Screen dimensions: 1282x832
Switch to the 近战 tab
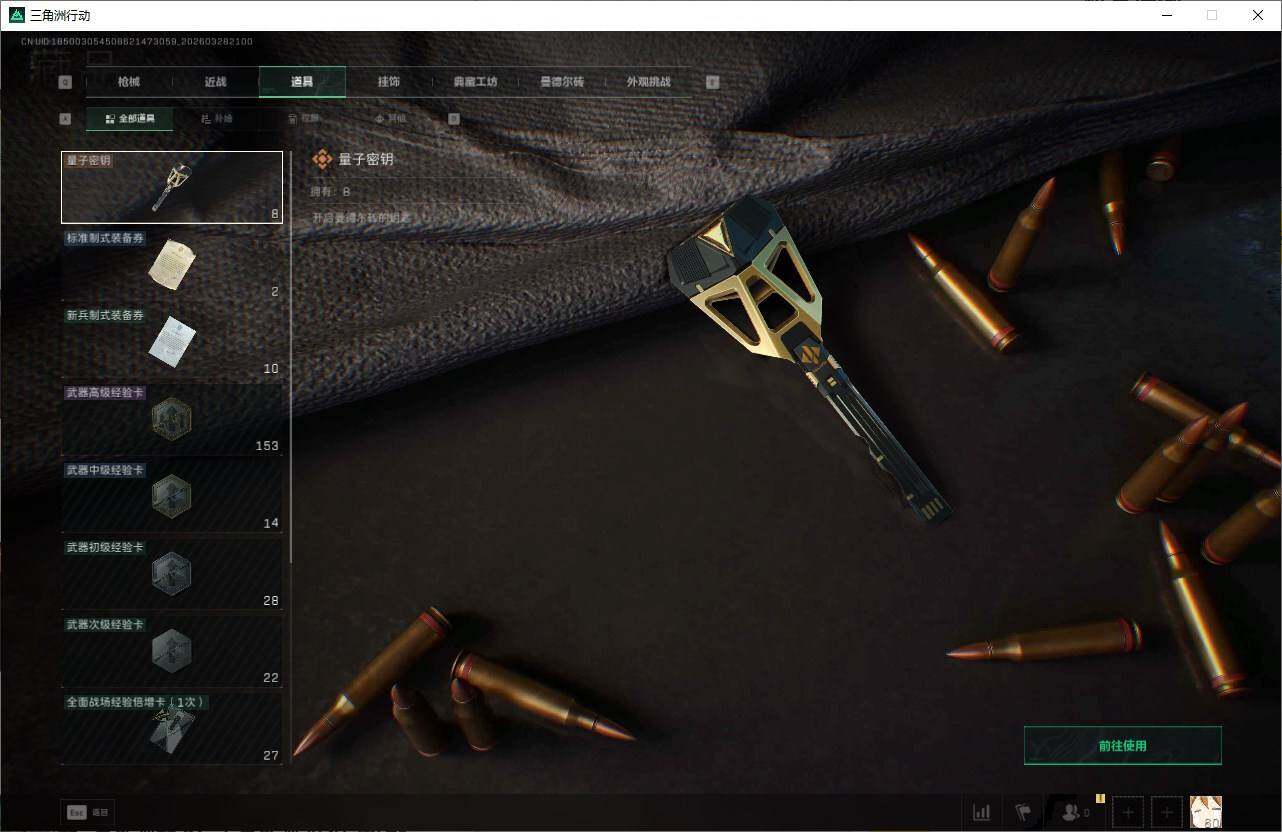click(x=215, y=82)
